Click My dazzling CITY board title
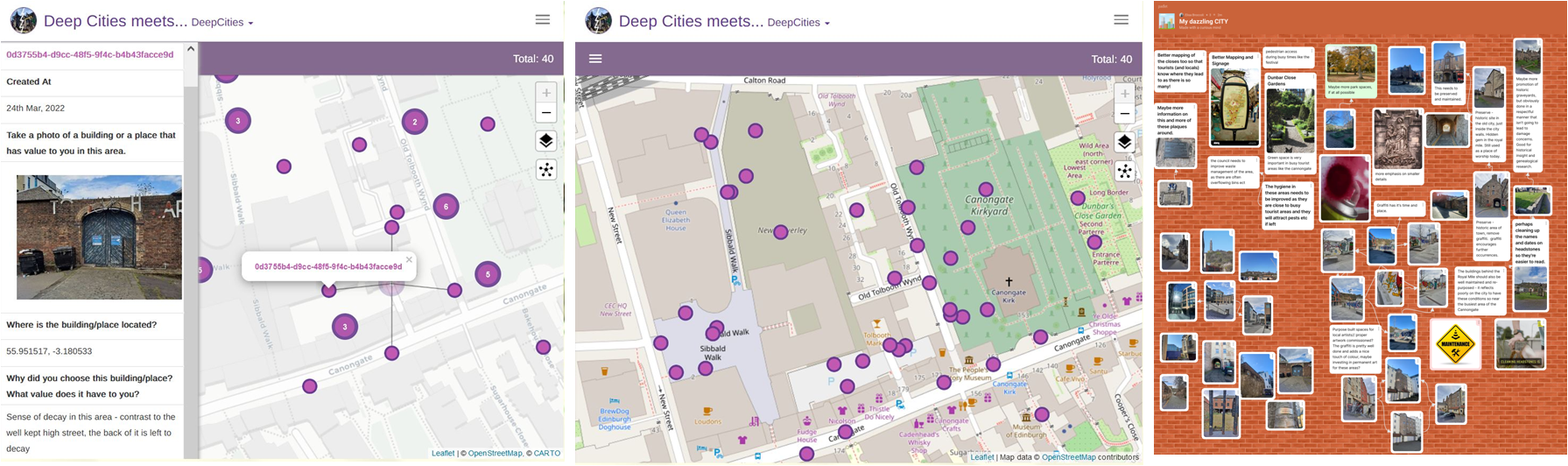The image size is (1568, 466). click(x=1203, y=21)
